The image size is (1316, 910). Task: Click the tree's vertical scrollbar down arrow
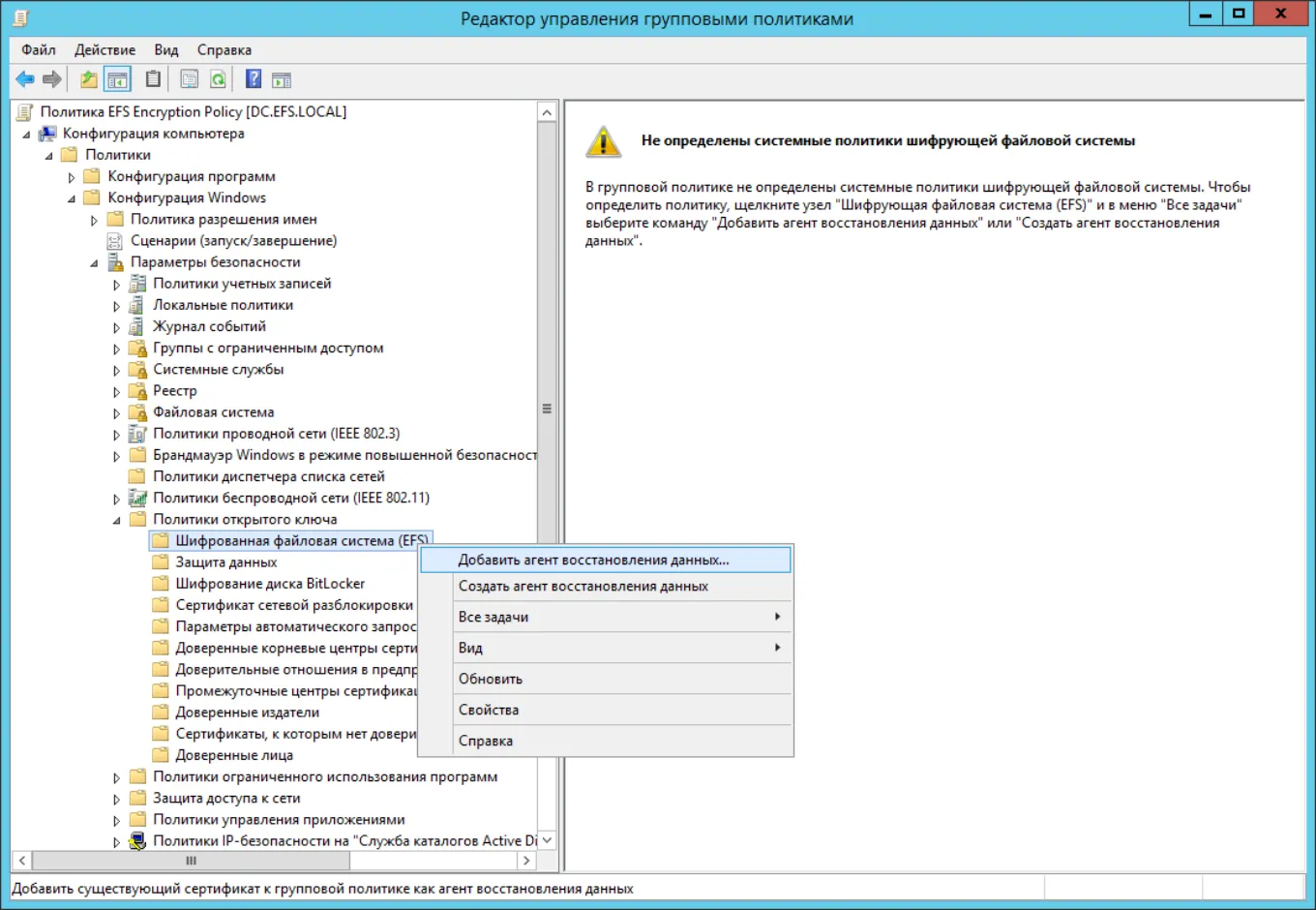tap(547, 840)
